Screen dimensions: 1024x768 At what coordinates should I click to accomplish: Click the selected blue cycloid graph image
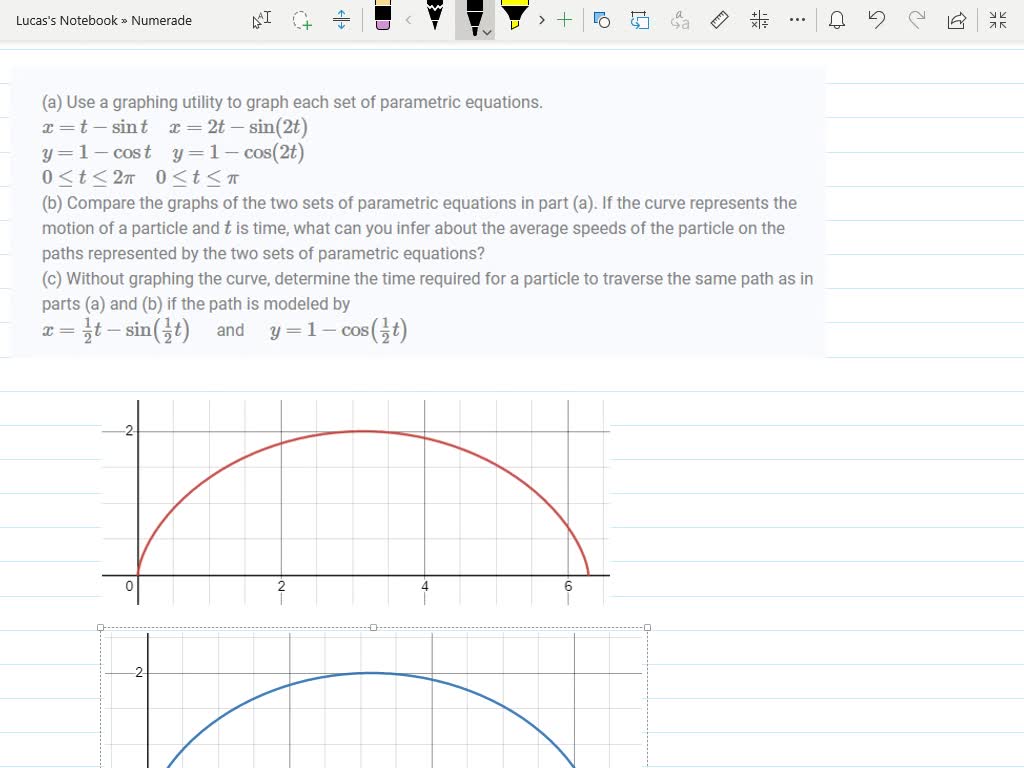pyautogui.click(x=374, y=697)
